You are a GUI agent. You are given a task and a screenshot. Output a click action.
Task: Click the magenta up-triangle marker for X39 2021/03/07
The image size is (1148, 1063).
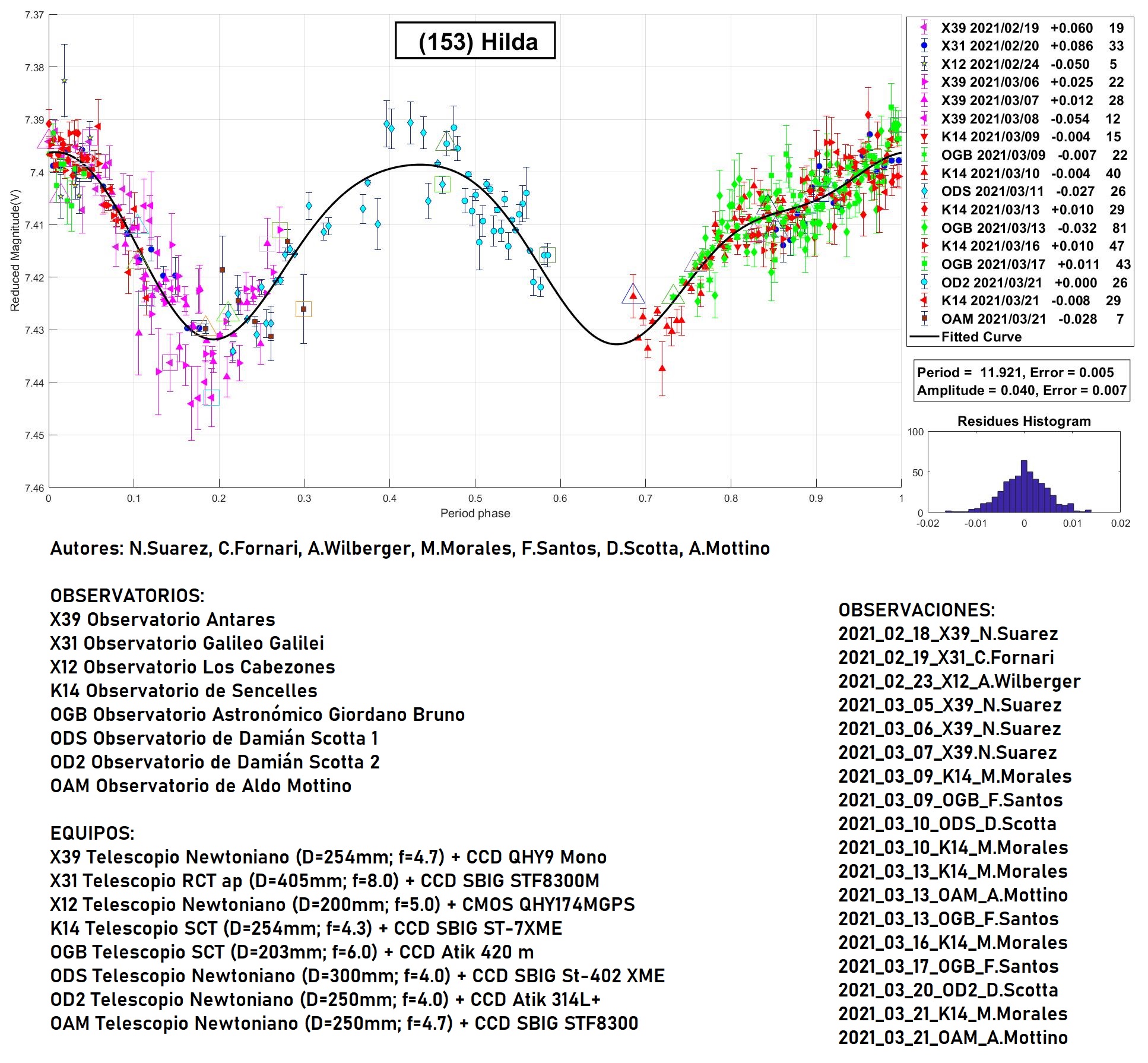pyautogui.click(x=924, y=100)
